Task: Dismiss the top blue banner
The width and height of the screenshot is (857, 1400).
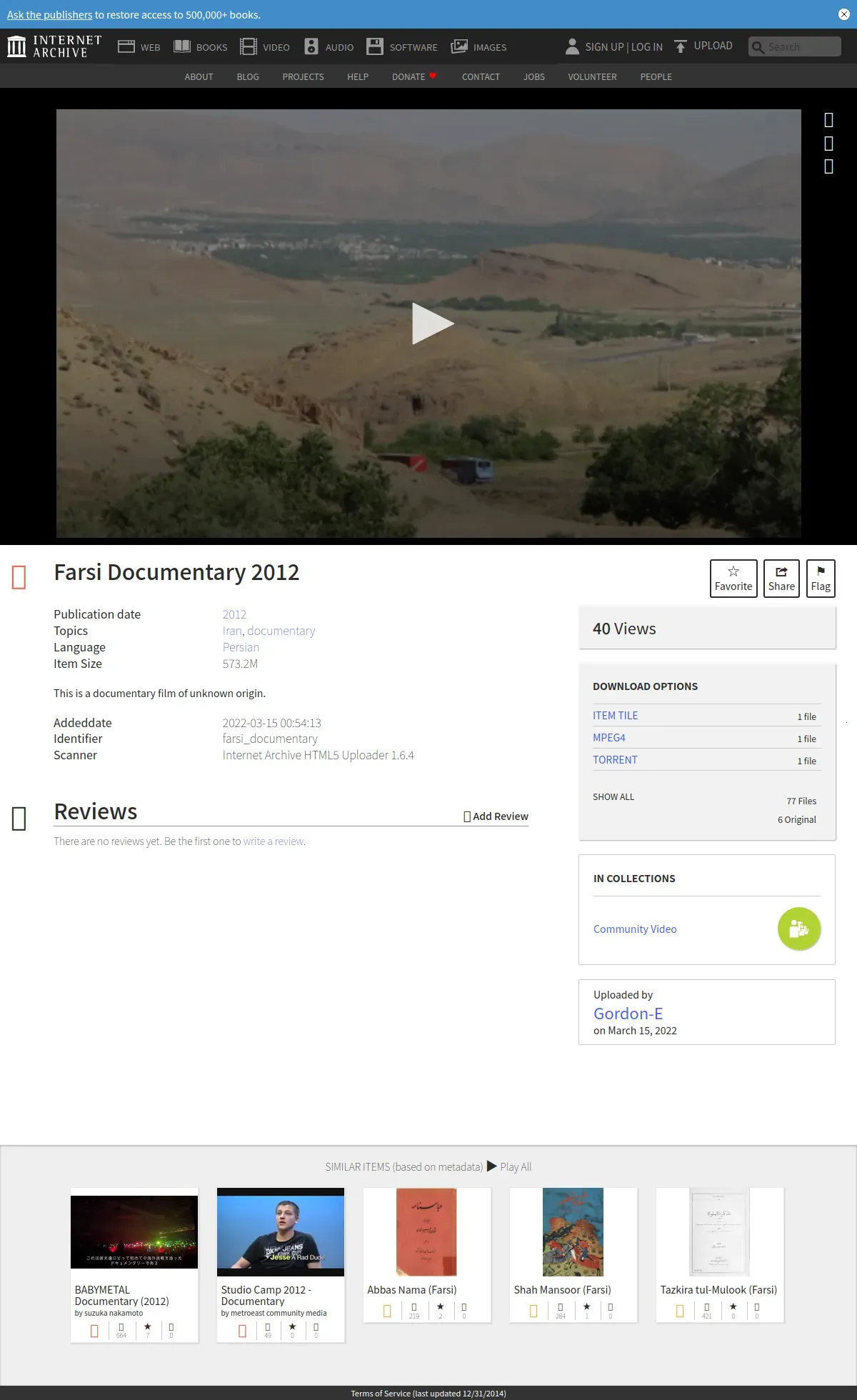Action: 843,14
